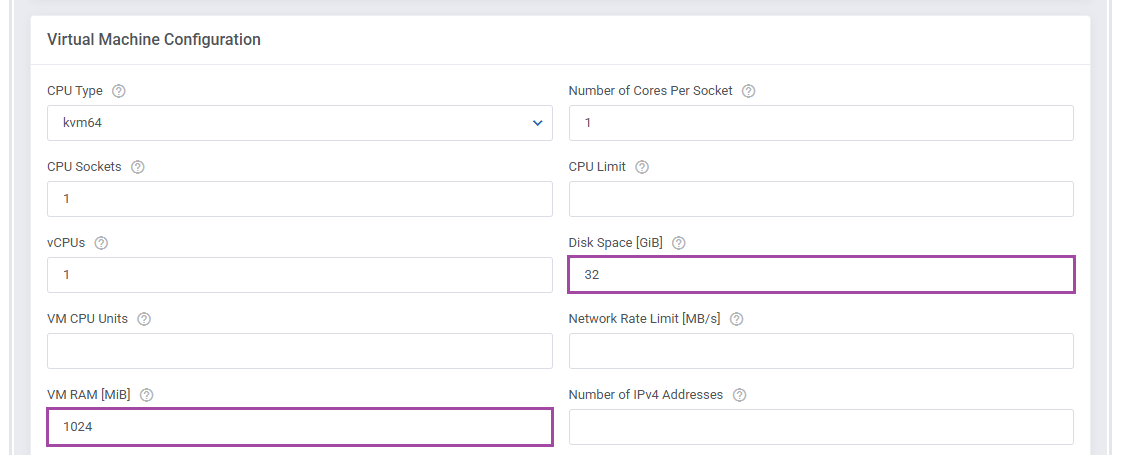Image resolution: width=1121 pixels, height=455 pixels.
Task: Click the Network Rate Limit input field
Action: (x=820, y=351)
